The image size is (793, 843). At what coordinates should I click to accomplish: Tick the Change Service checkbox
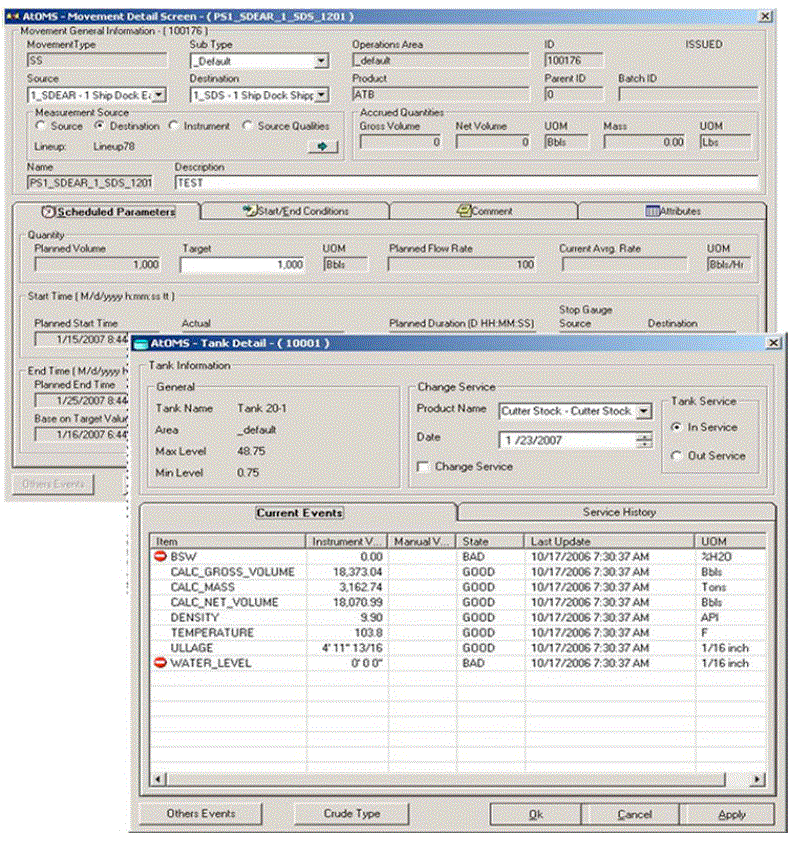click(424, 467)
